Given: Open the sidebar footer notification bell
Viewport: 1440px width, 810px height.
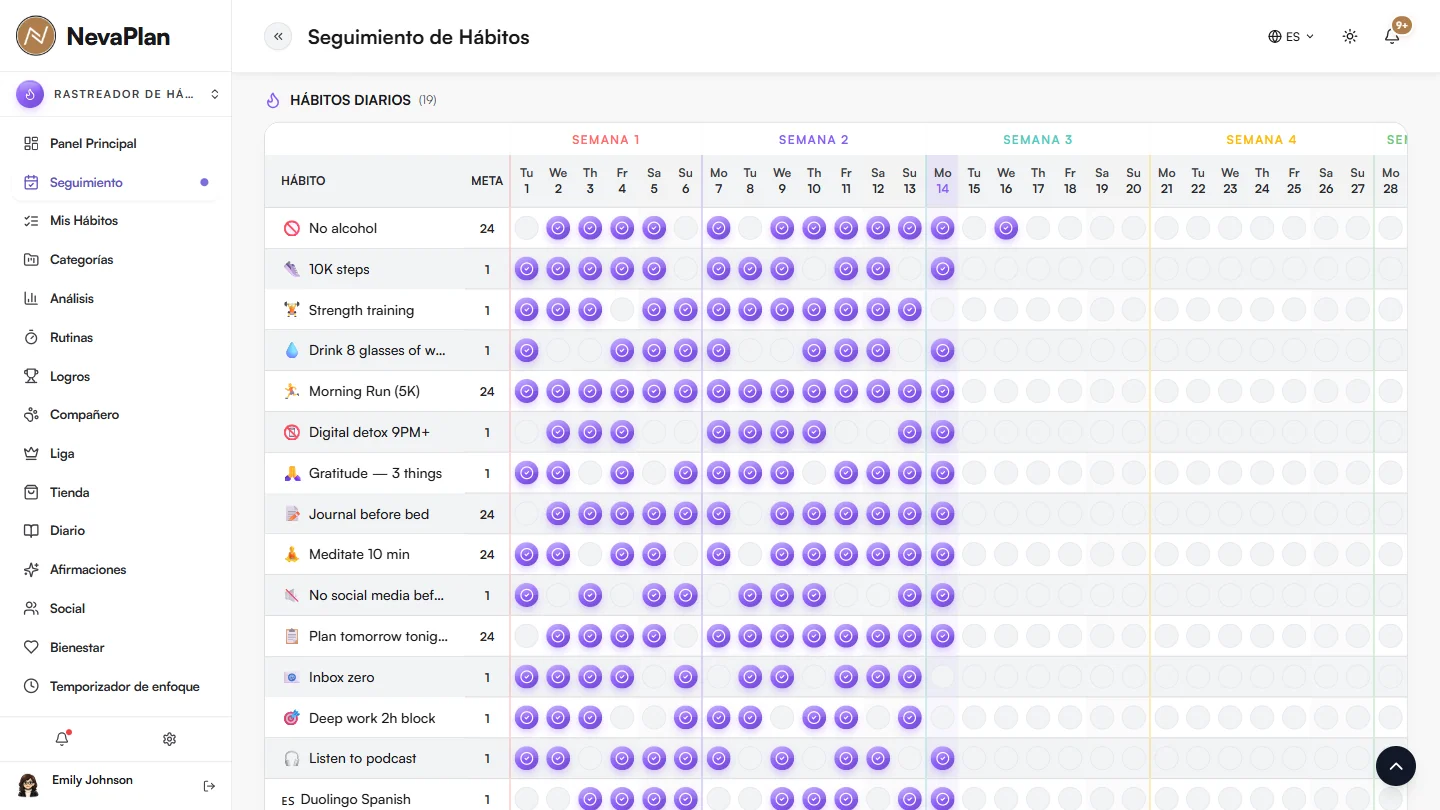Looking at the screenshot, I should (62, 739).
